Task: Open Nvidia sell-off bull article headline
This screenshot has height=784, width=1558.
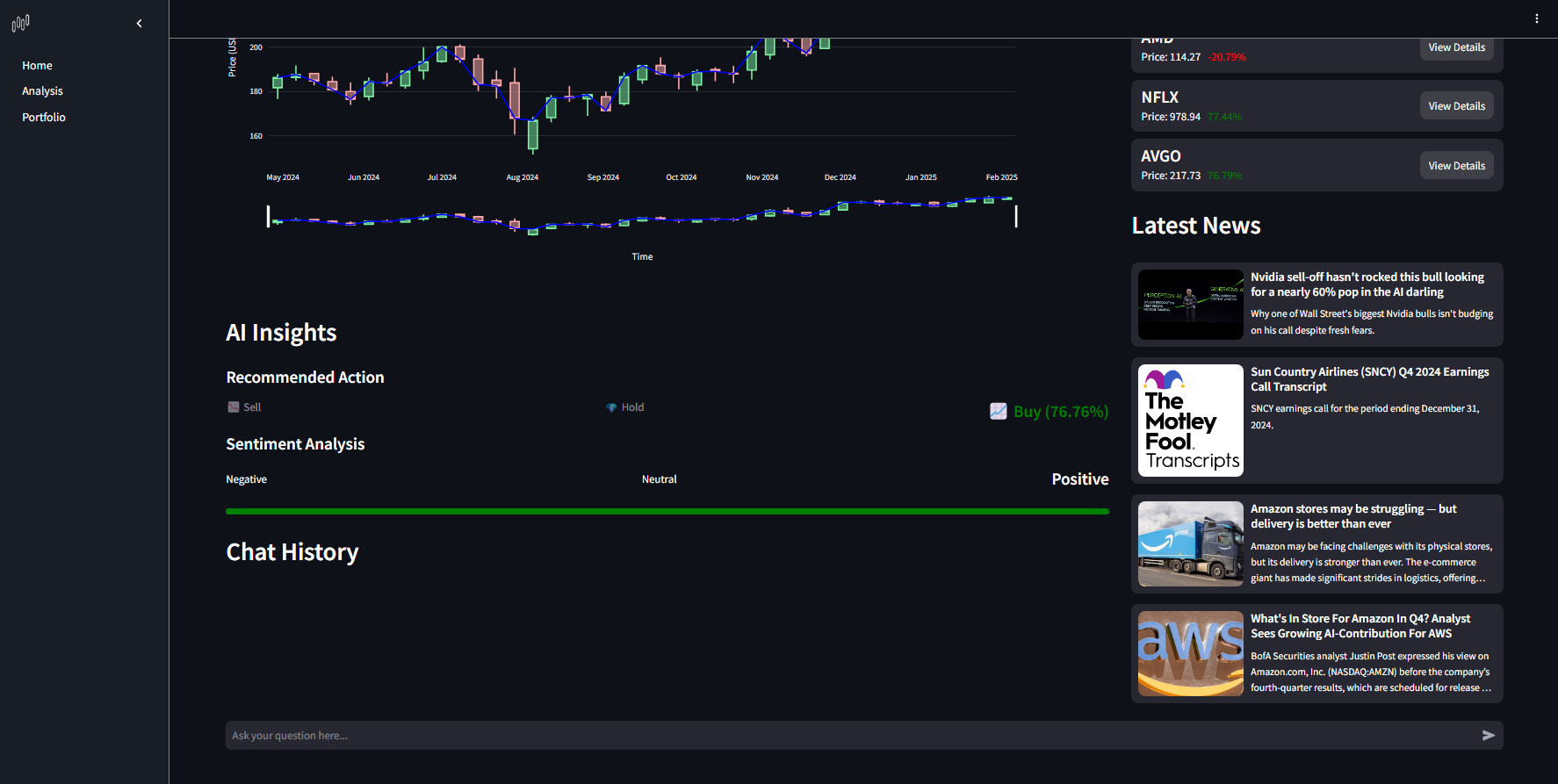Action: (x=1367, y=284)
